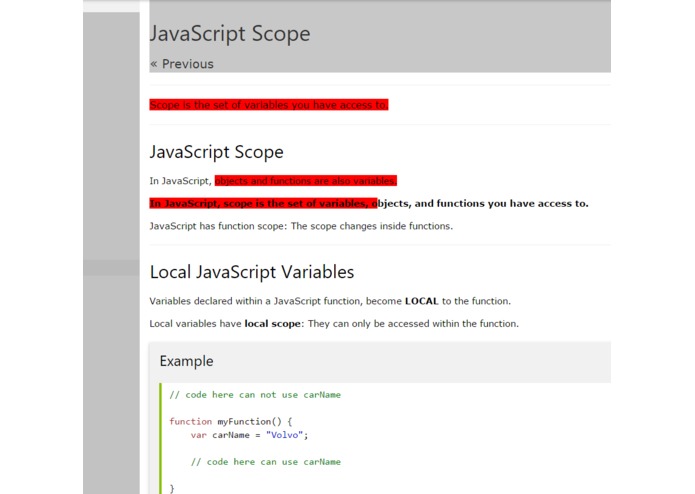Image resolution: width=695 pixels, height=494 pixels.
Task: Click the '// code here can not use carName' comment
Action: (x=255, y=395)
